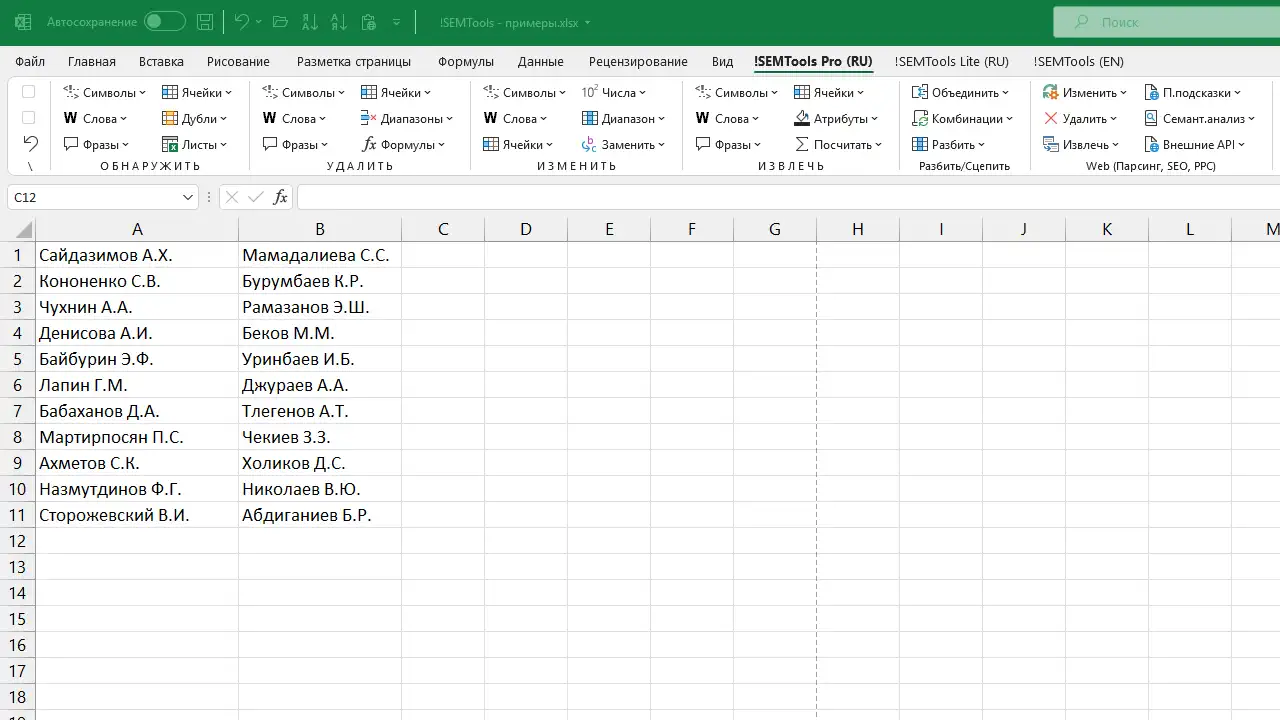Select cell with Николаев В.Ю.
The height and width of the screenshot is (720, 1280).
320,489
